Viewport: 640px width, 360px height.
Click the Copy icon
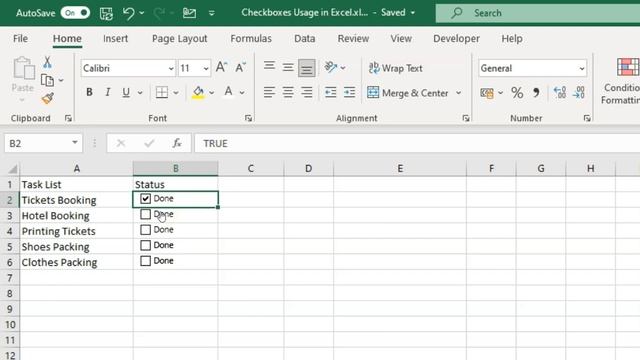(47, 80)
